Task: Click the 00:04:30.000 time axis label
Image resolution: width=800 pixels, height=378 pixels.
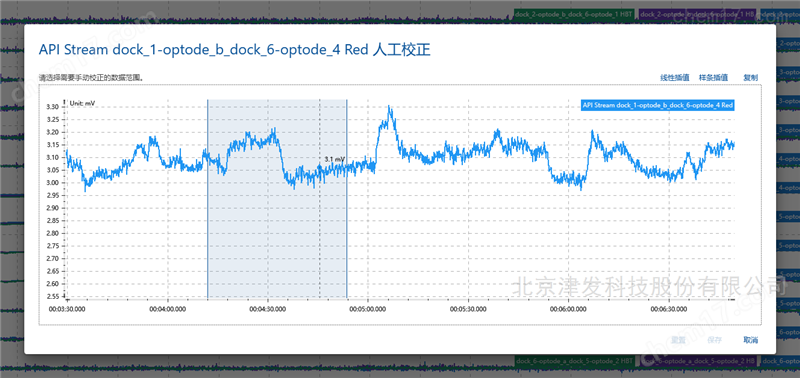Action: tap(267, 309)
